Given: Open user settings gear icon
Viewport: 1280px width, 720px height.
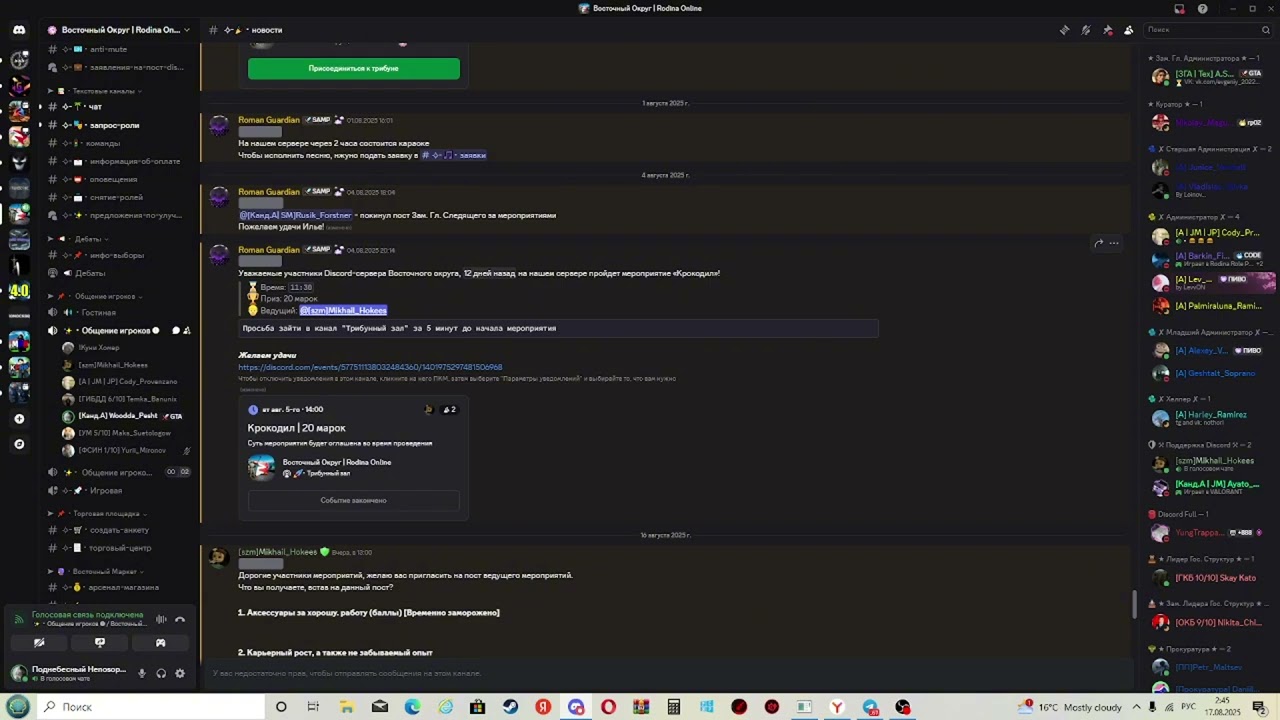Looking at the screenshot, I should click(x=180, y=673).
